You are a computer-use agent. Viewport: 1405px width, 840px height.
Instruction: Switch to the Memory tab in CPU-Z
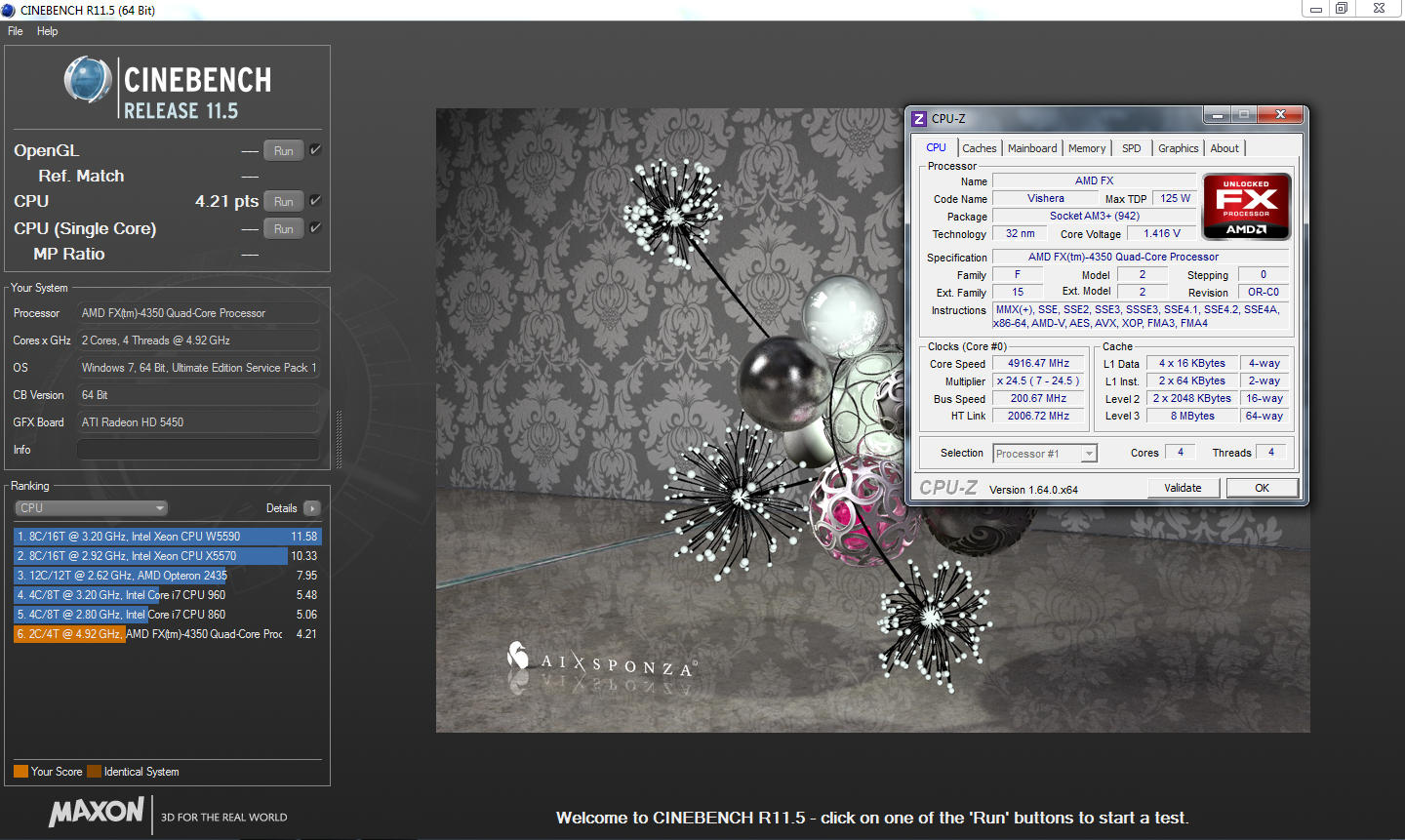[1086, 148]
